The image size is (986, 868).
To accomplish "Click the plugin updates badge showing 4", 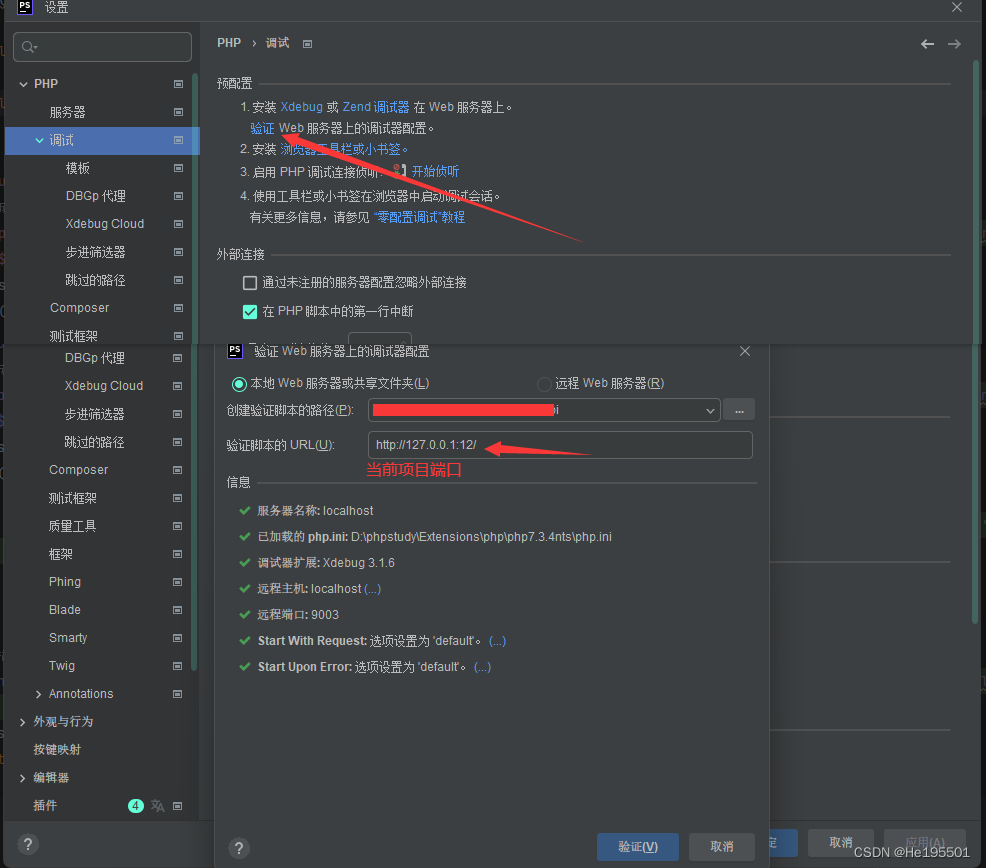I will pos(136,806).
